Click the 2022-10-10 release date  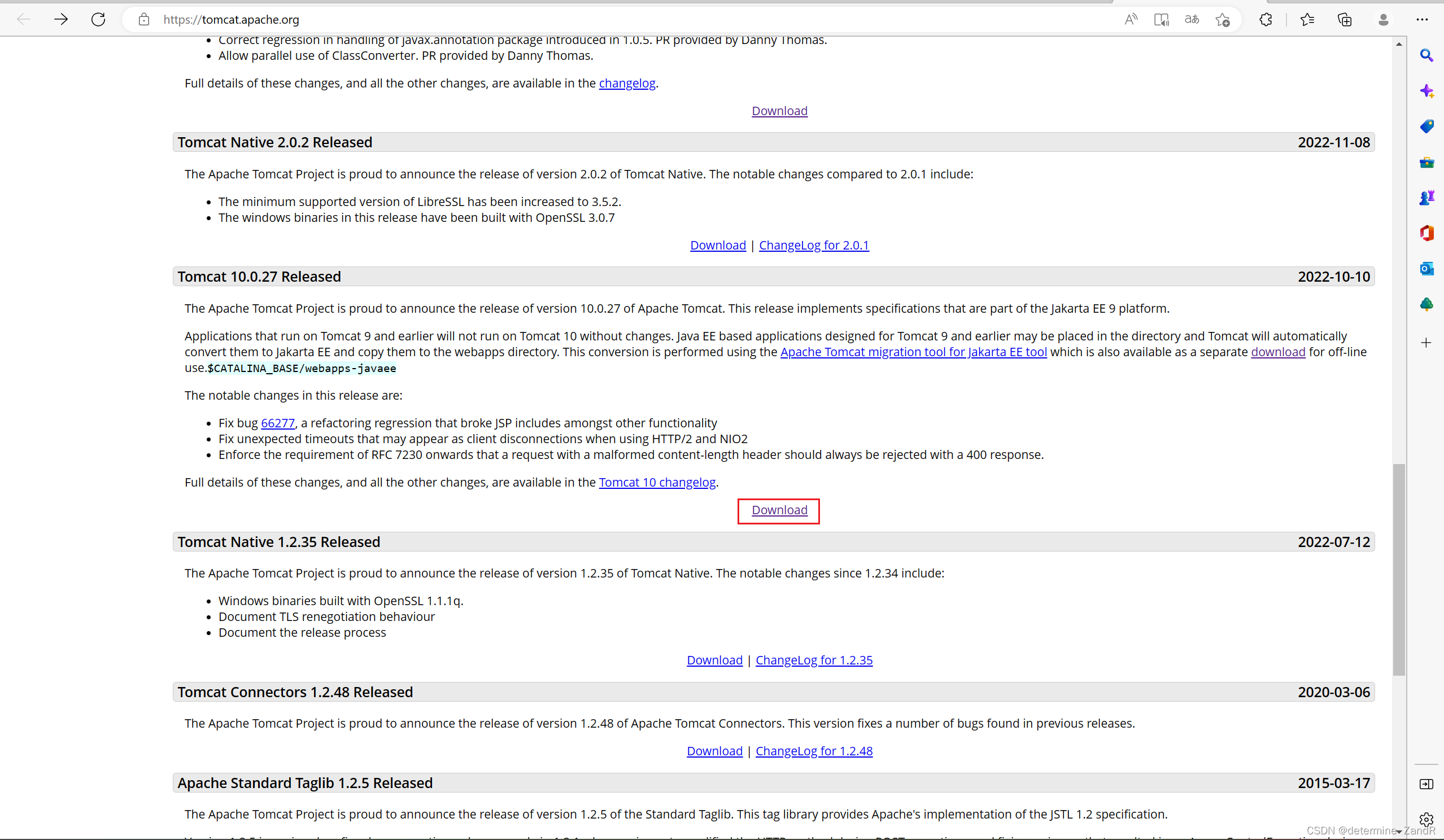point(1333,277)
